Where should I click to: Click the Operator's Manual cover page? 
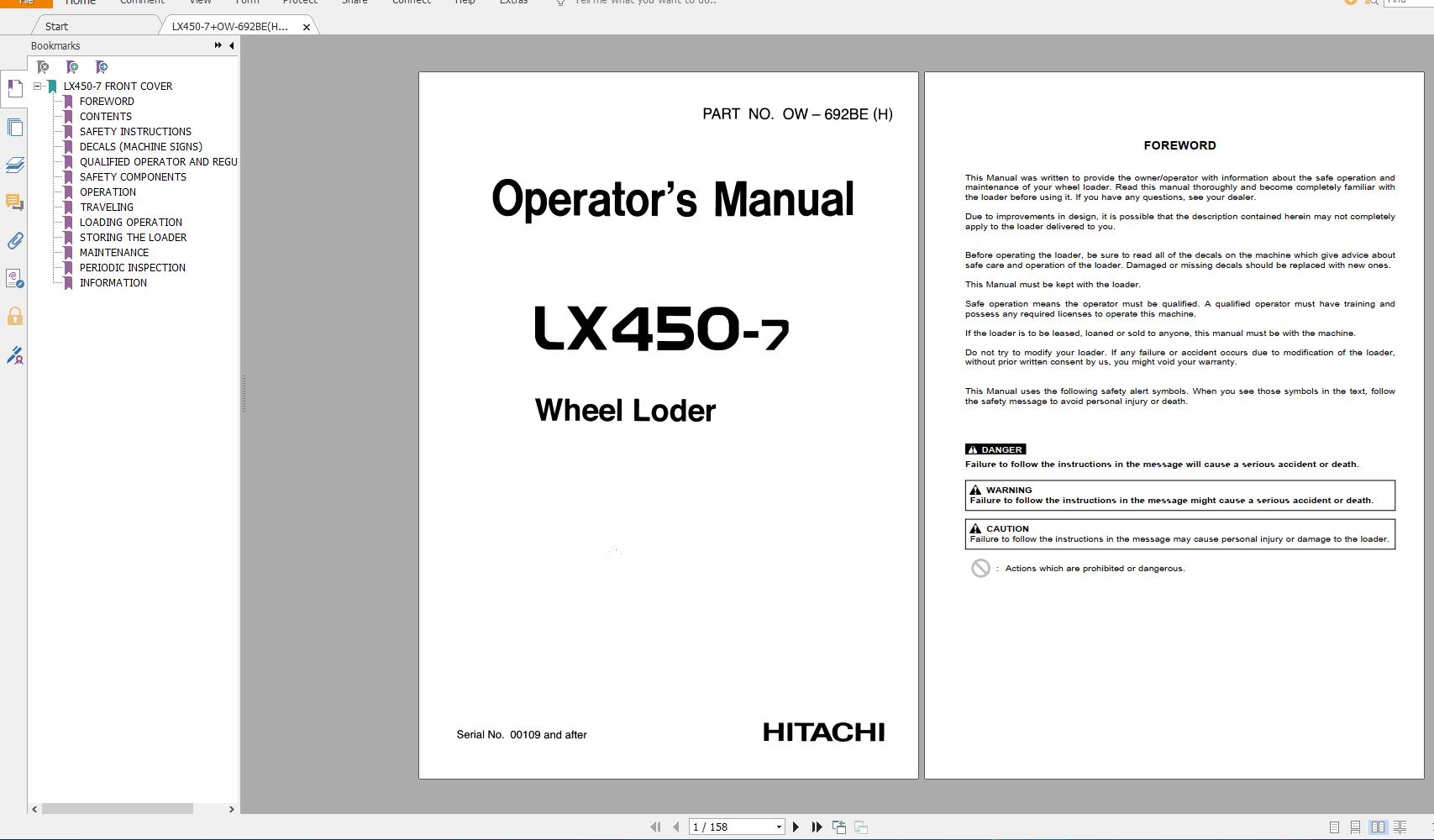669,425
